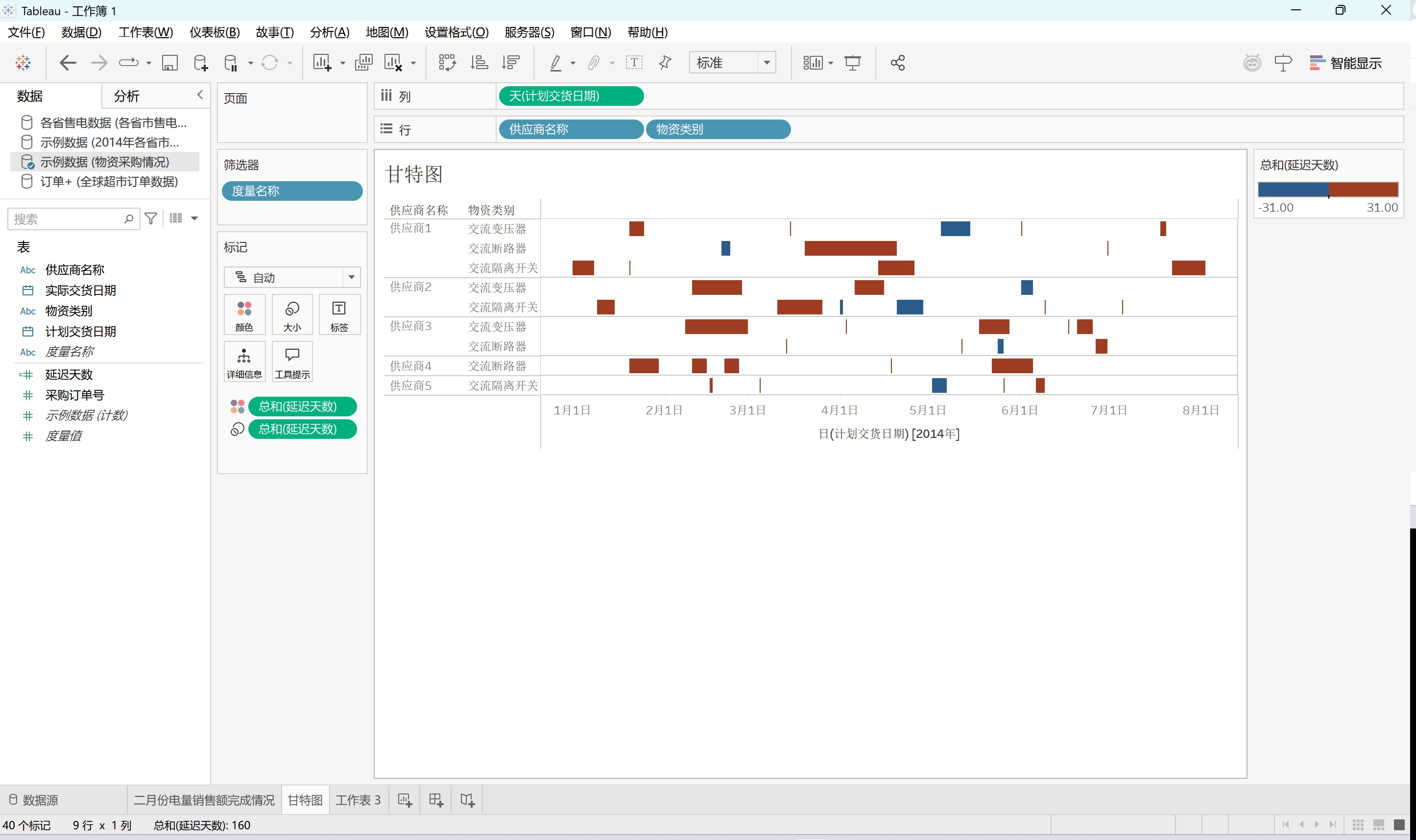The image size is (1416, 840).
Task: Switch to 工作表 3 sheet tab
Action: (358, 800)
